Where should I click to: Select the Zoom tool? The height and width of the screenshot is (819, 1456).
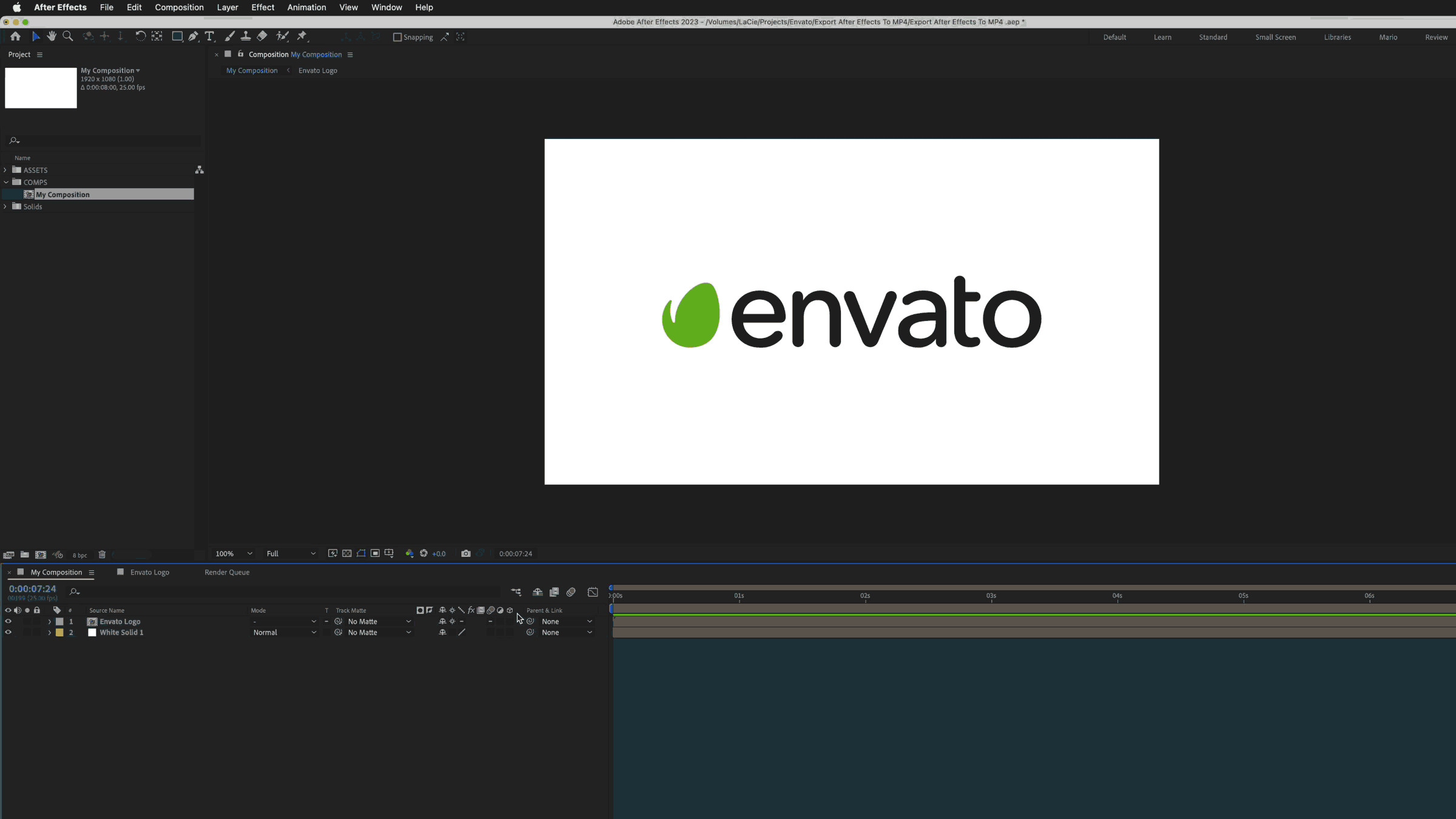click(67, 36)
